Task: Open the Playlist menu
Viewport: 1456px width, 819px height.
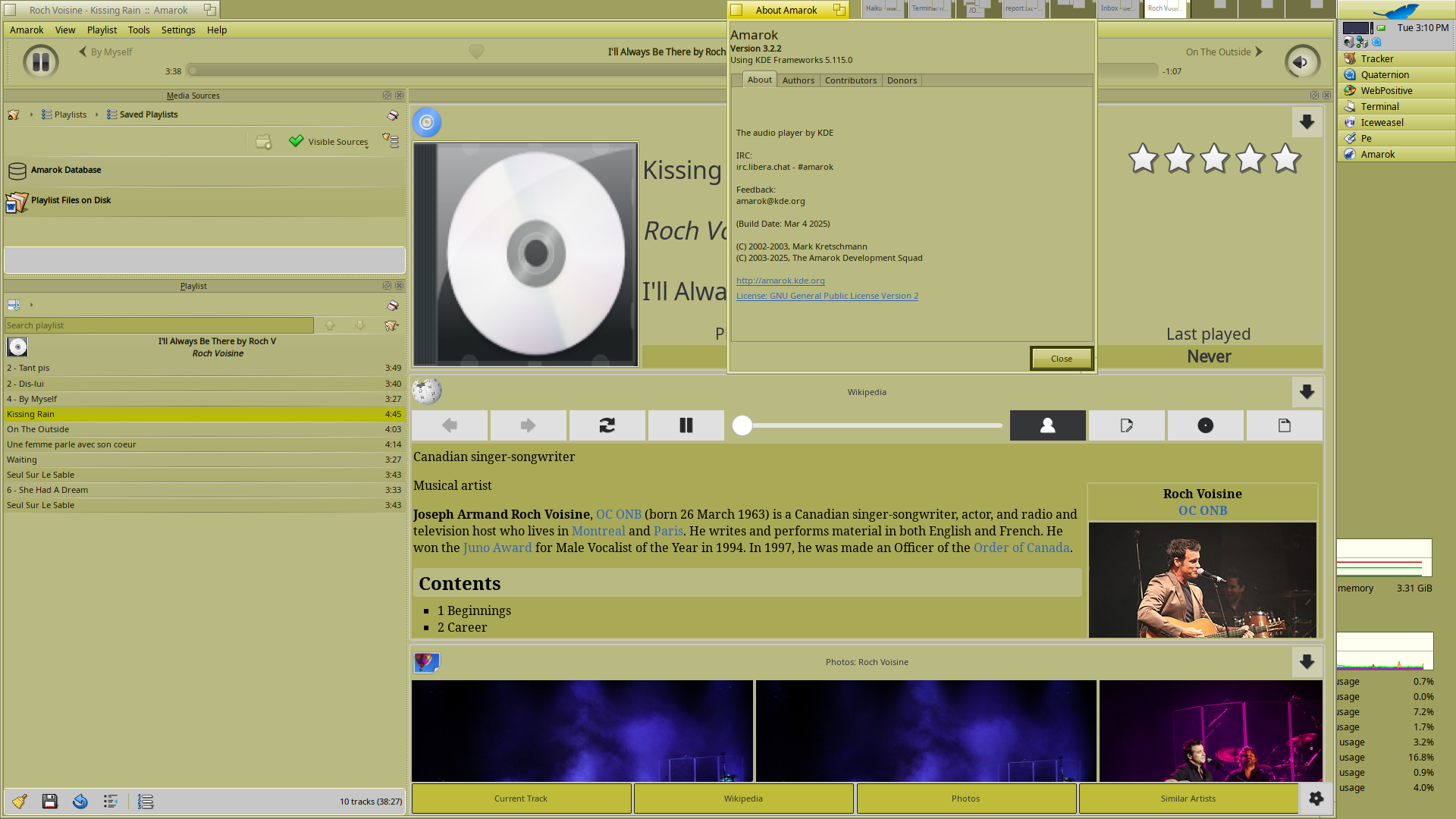Action: (102, 30)
